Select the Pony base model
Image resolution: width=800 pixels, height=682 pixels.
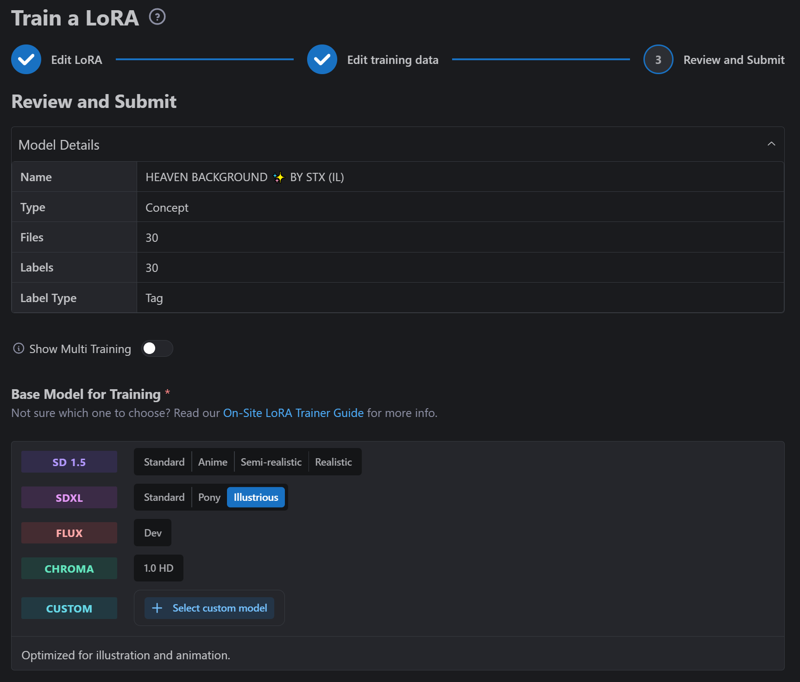click(209, 497)
